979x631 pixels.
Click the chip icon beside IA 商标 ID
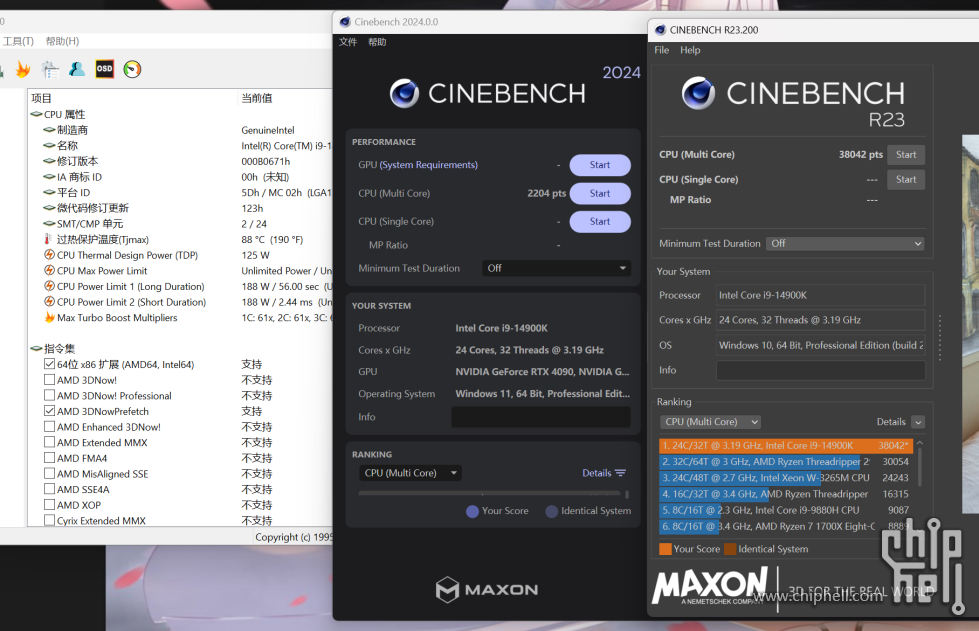49,177
